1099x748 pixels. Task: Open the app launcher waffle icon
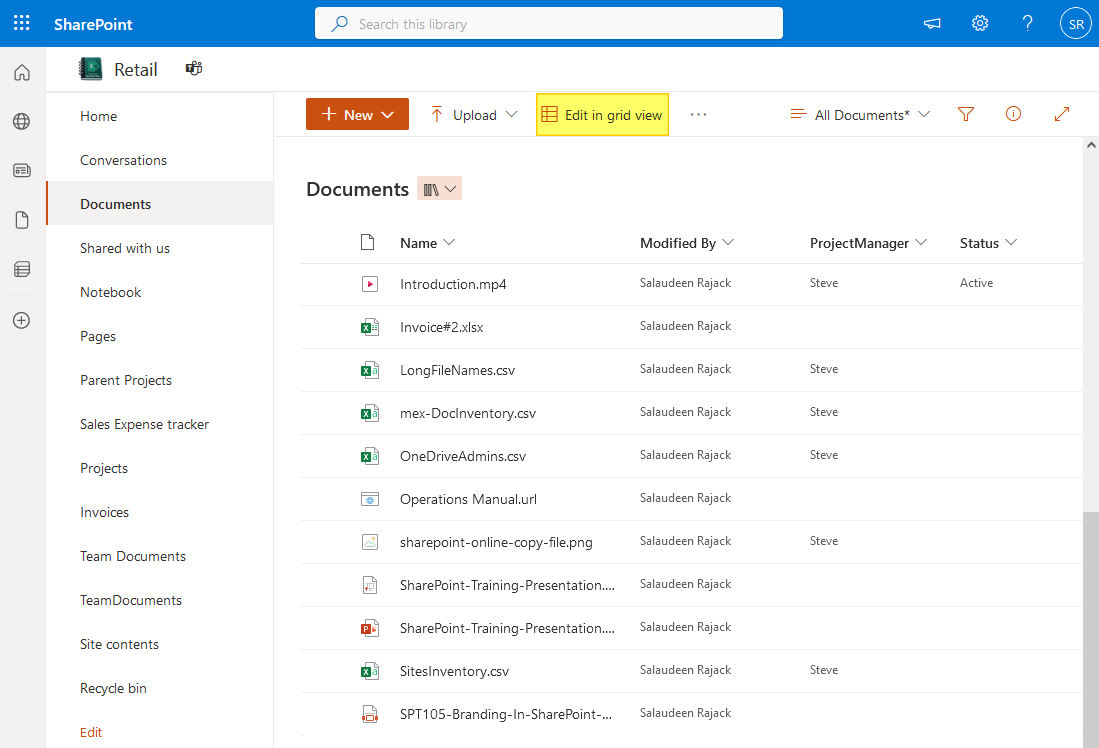click(x=22, y=23)
